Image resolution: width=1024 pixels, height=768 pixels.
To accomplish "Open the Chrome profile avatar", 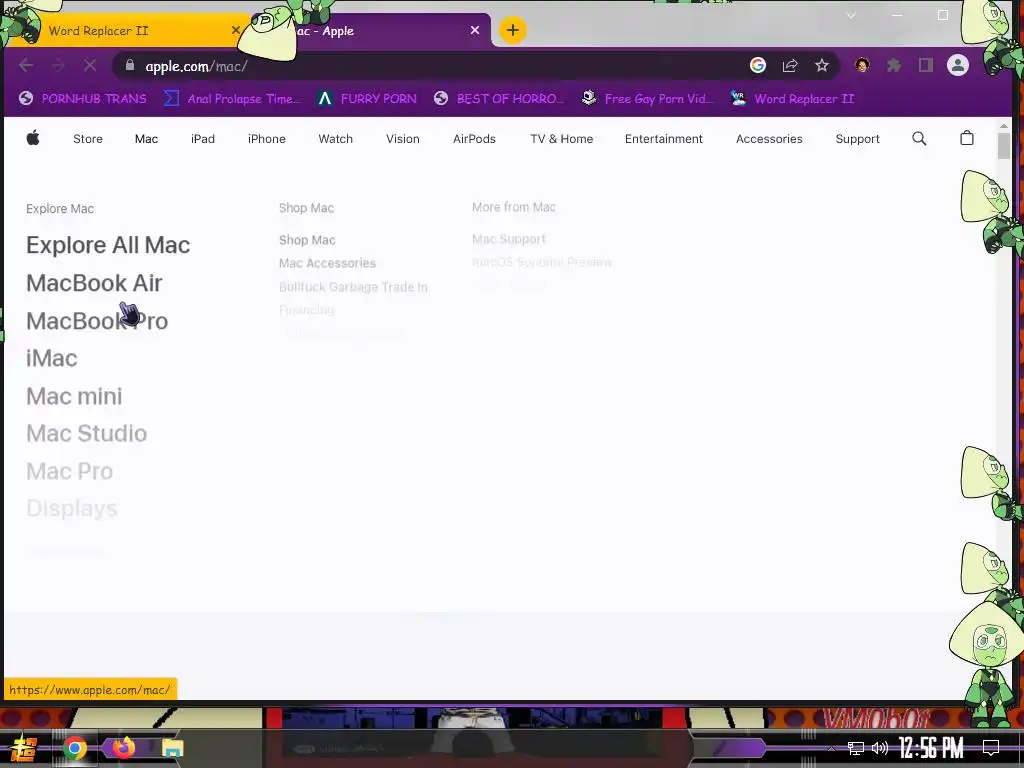I will click(957, 65).
